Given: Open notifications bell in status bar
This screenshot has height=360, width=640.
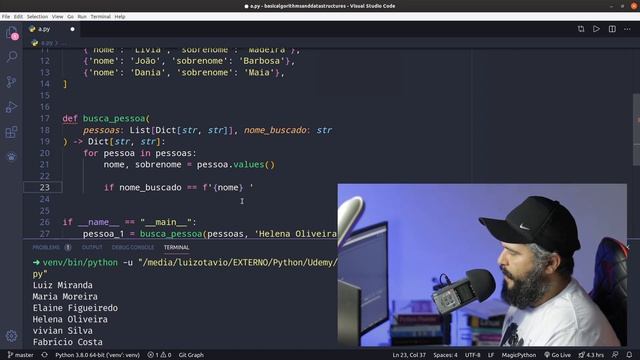Looking at the screenshot, I should 629,355.
